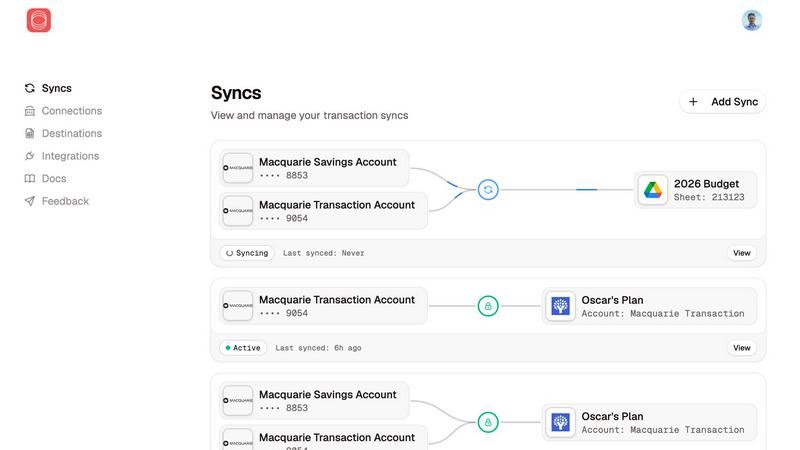Open Docs from the sidebar
This screenshot has width=800, height=450.
pos(54,178)
